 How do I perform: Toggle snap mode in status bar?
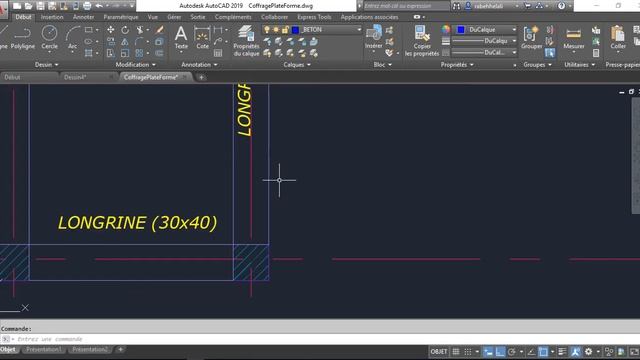pyautogui.click(x=468, y=351)
